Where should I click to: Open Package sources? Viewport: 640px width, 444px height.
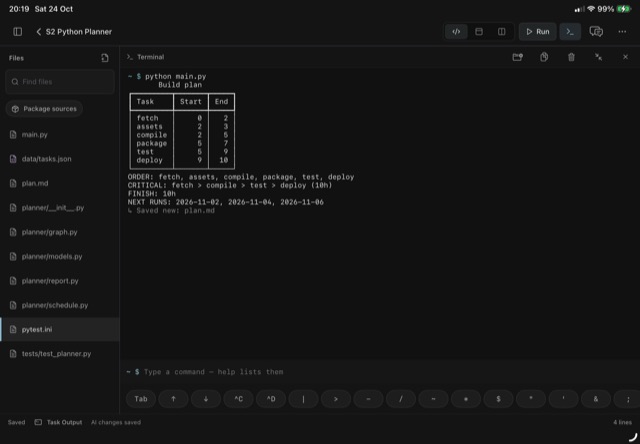click(x=44, y=109)
